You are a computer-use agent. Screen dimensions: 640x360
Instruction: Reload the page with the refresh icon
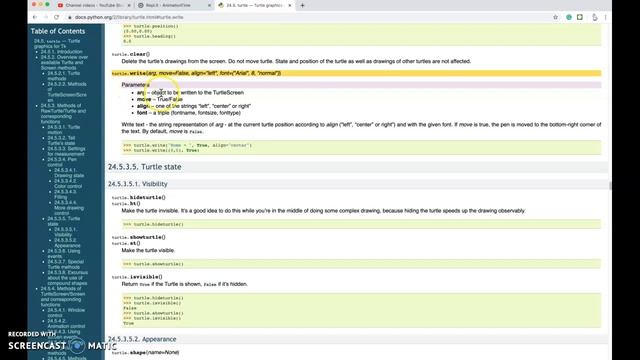coord(57,17)
